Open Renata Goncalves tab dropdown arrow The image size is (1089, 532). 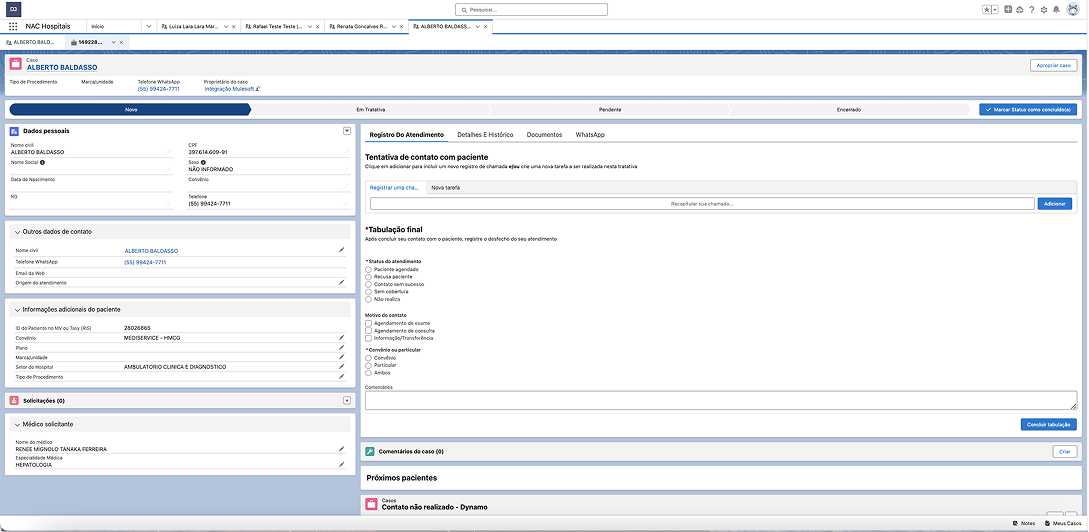tap(392, 26)
